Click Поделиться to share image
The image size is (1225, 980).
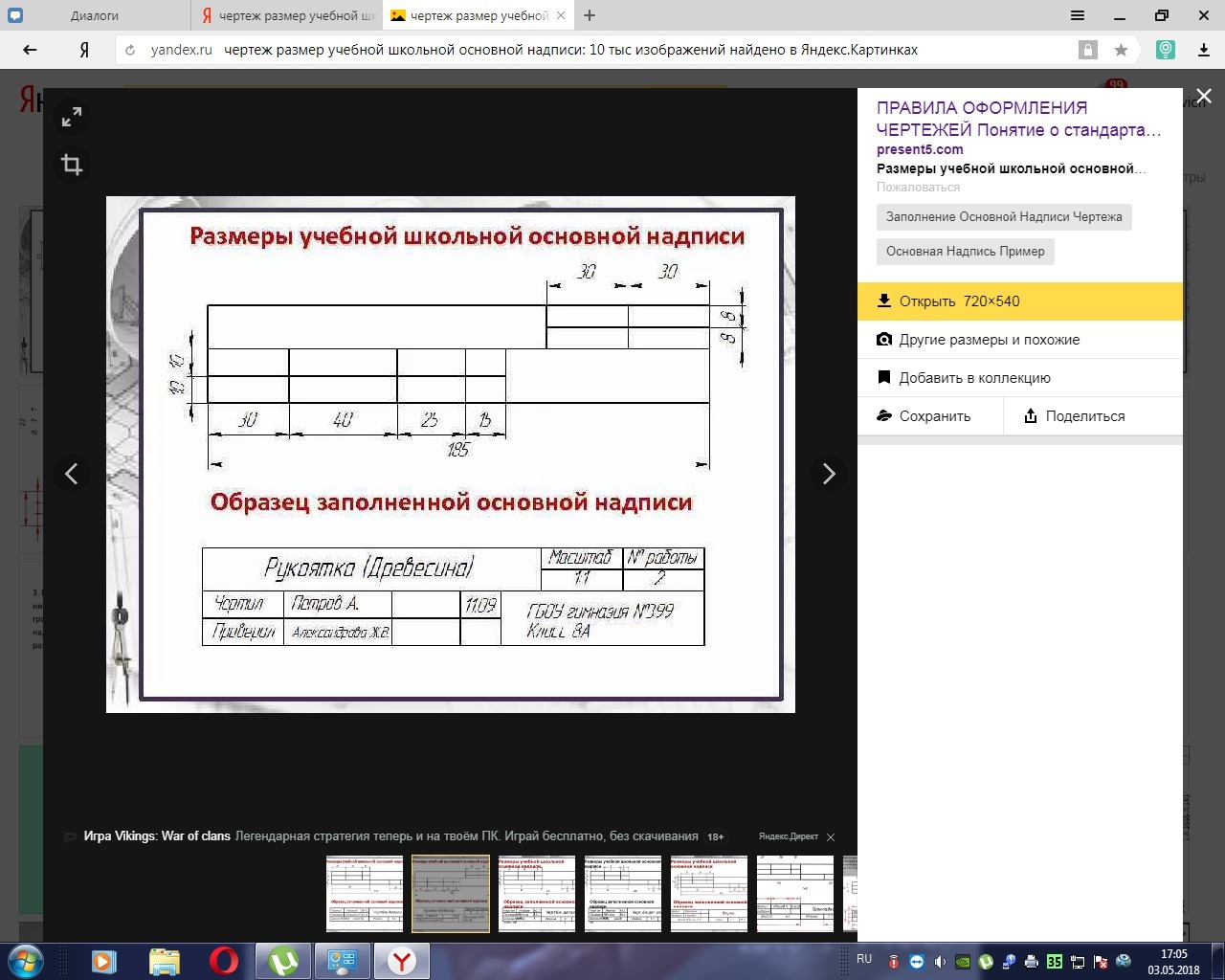pyautogui.click(x=1084, y=416)
